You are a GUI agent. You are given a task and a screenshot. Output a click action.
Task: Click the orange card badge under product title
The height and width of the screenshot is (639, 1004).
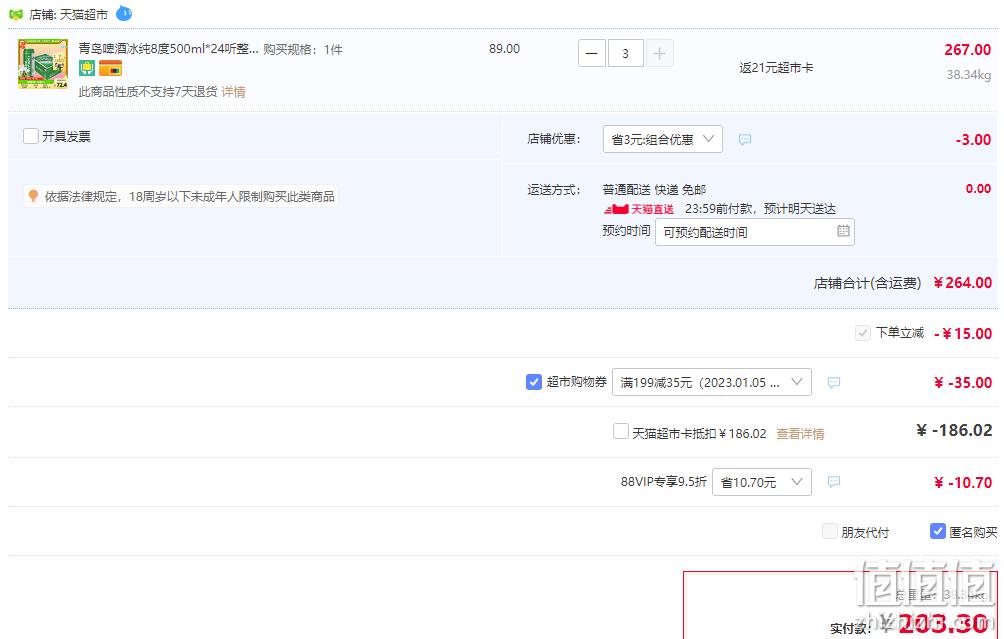[110, 68]
